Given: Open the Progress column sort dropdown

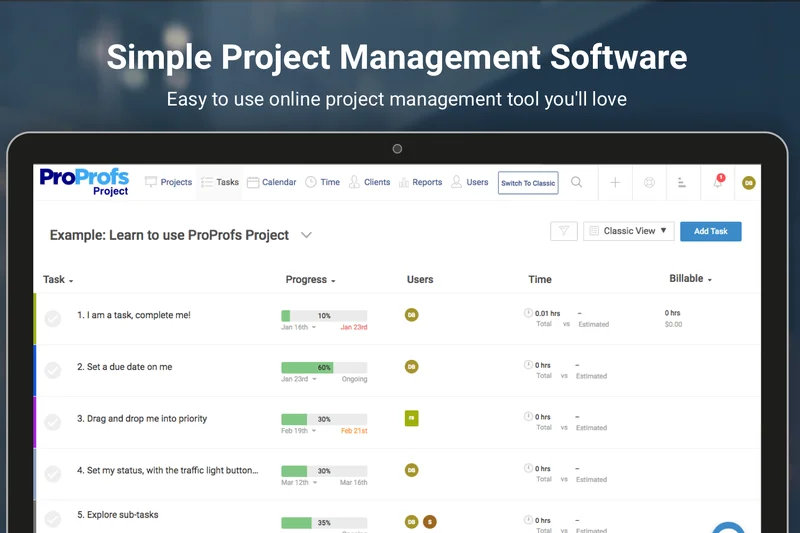Looking at the screenshot, I should (x=310, y=280).
